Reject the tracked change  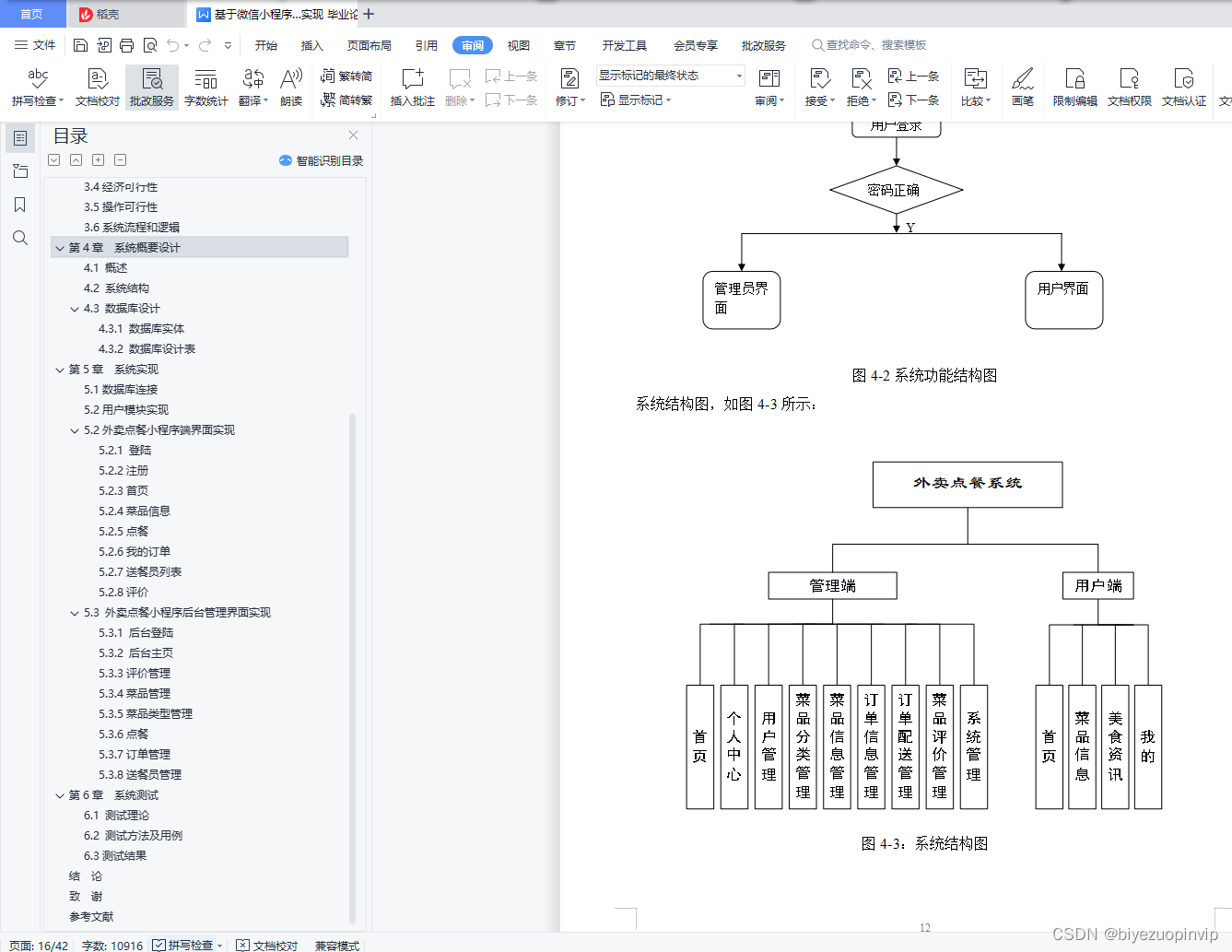click(861, 88)
